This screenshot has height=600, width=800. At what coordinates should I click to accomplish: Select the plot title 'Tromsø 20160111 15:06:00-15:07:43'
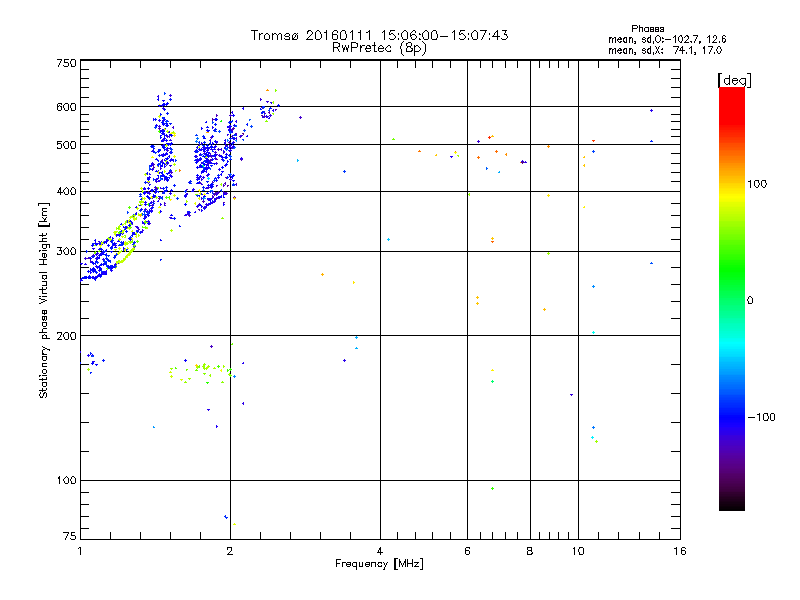pyautogui.click(x=379, y=35)
